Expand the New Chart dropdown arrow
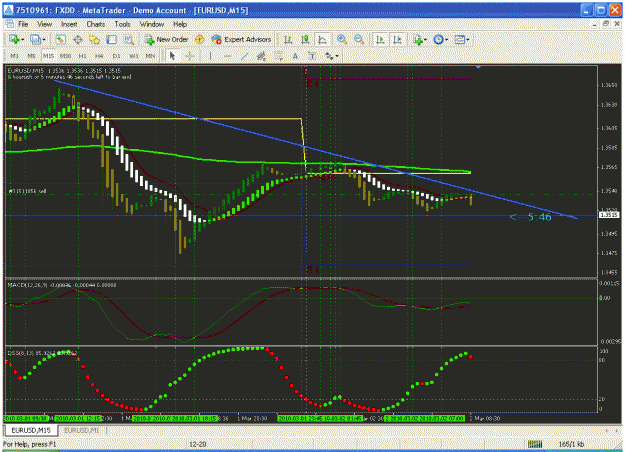Viewport: 625px width, 452px height. (22, 39)
